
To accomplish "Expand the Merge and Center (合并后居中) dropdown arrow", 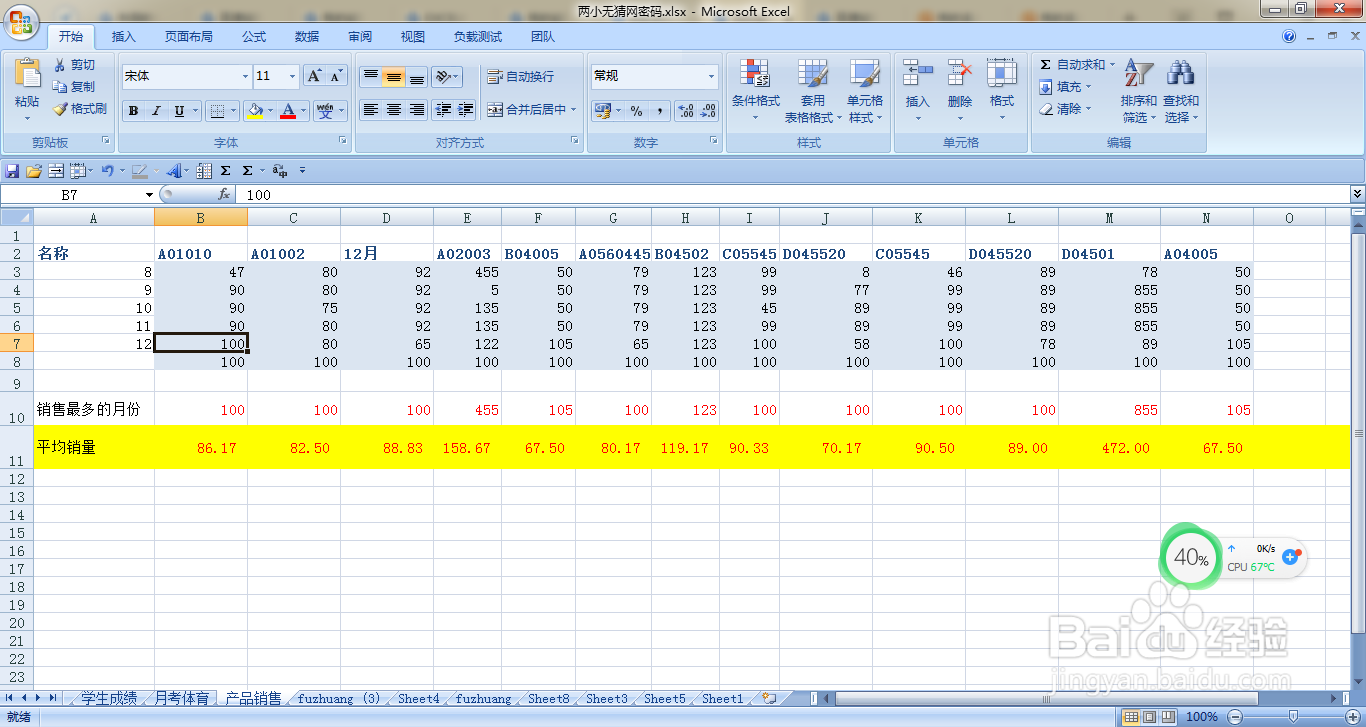I will pyautogui.click(x=574, y=110).
